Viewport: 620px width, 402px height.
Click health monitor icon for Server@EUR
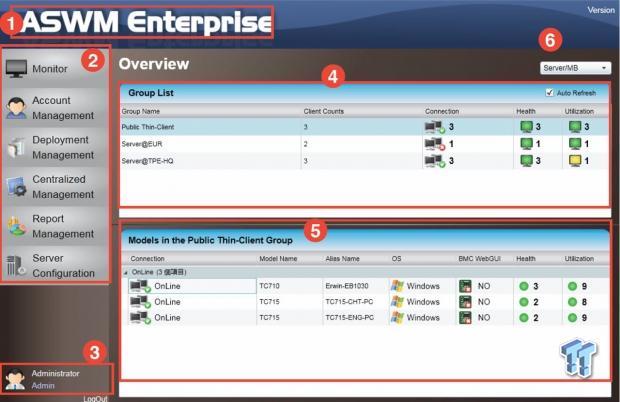[526, 144]
